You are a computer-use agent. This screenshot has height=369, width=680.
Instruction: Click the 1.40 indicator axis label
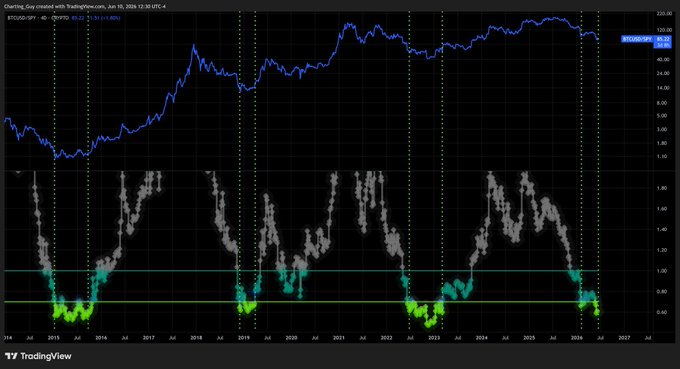pyautogui.click(x=662, y=229)
